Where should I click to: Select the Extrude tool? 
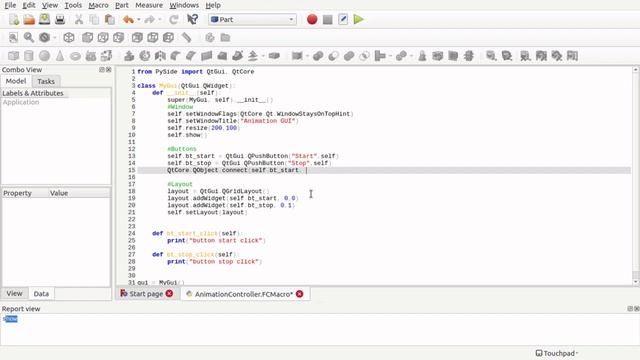pyautogui.click(x=129, y=56)
